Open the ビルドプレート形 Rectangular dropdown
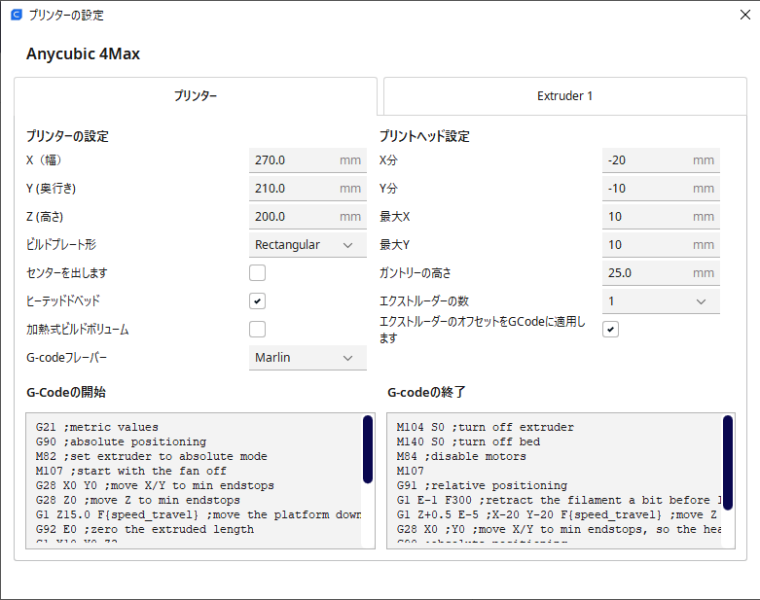Image resolution: width=760 pixels, height=600 pixels. (308, 245)
